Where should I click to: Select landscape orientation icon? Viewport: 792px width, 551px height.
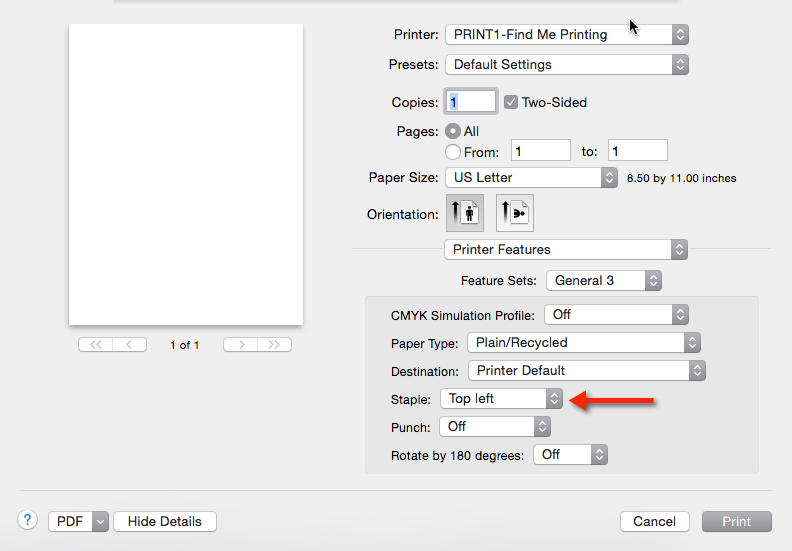pos(514,213)
